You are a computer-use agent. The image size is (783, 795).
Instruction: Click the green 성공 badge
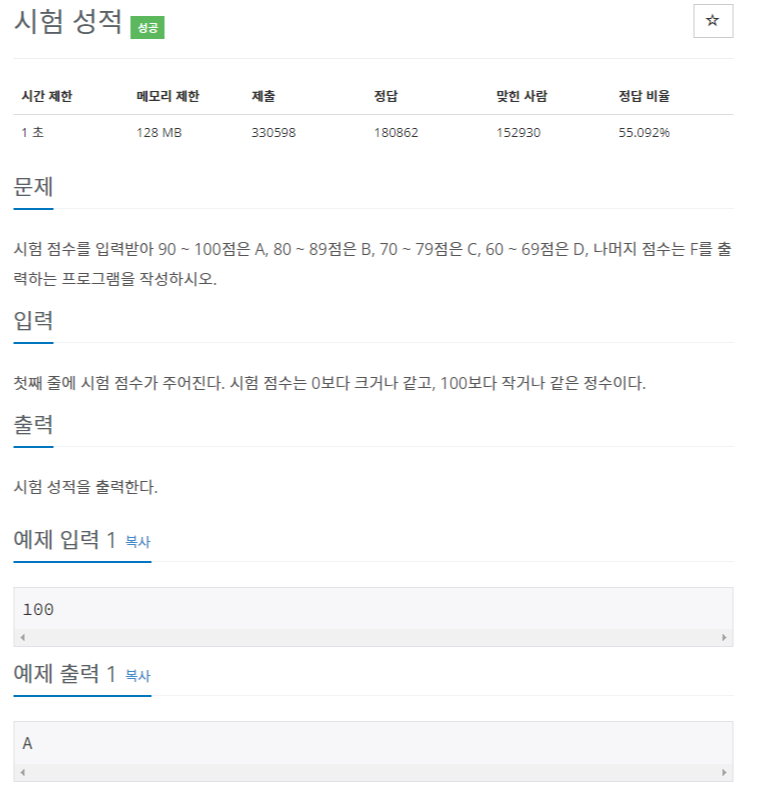pyautogui.click(x=147, y=27)
